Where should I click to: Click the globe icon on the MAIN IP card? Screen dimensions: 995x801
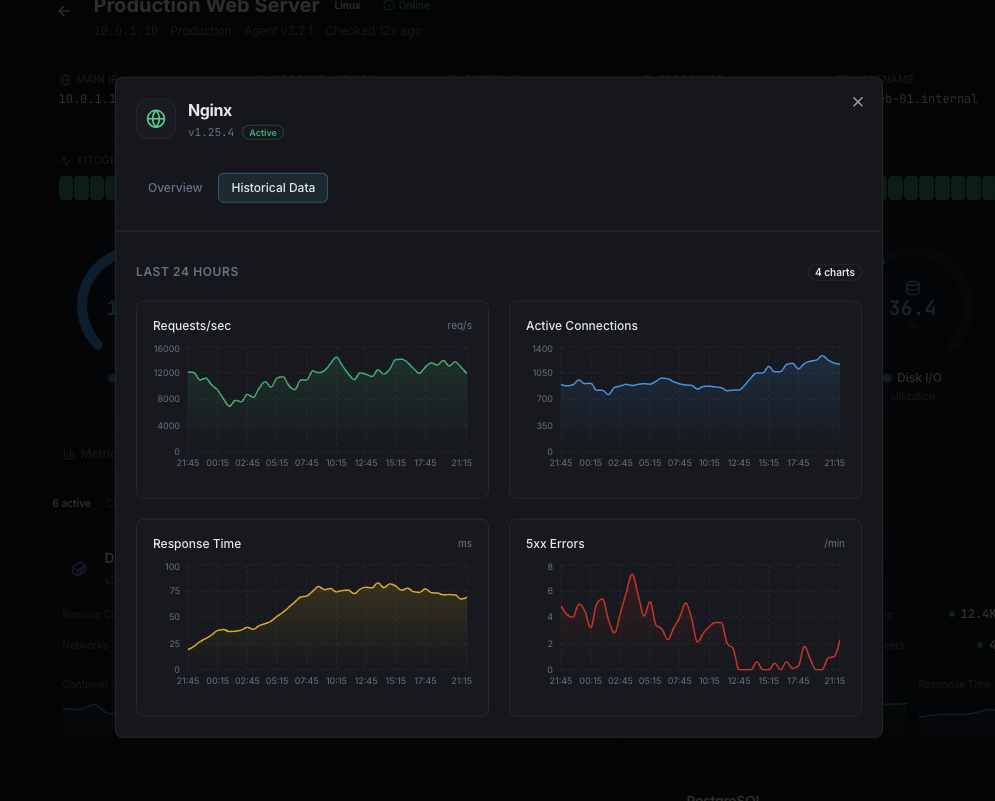[x=64, y=78]
